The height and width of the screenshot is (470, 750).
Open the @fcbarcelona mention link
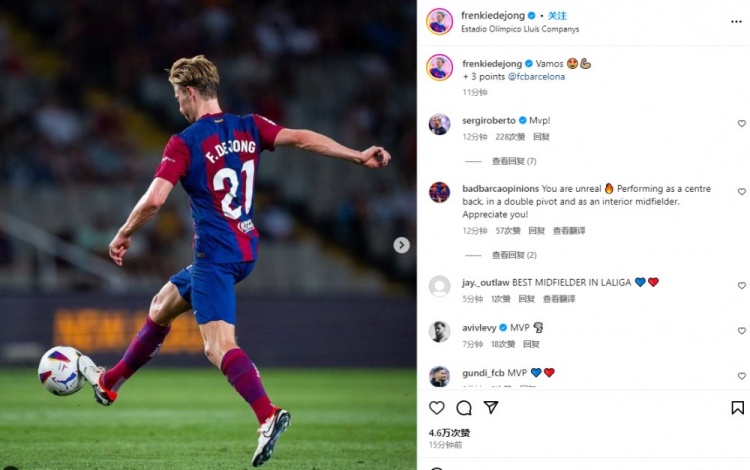coord(536,77)
